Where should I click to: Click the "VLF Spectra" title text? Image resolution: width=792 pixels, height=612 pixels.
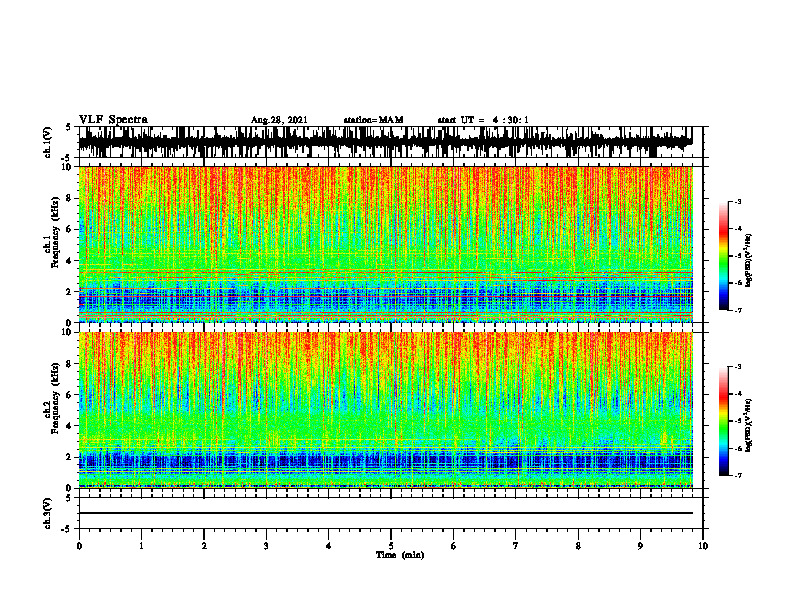click(x=113, y=120)
